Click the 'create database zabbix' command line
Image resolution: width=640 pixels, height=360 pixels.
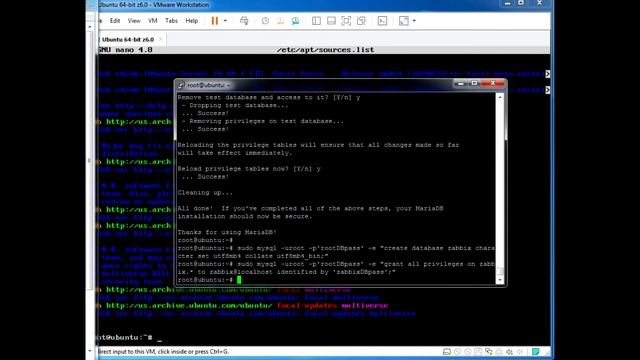coord(336,252)
